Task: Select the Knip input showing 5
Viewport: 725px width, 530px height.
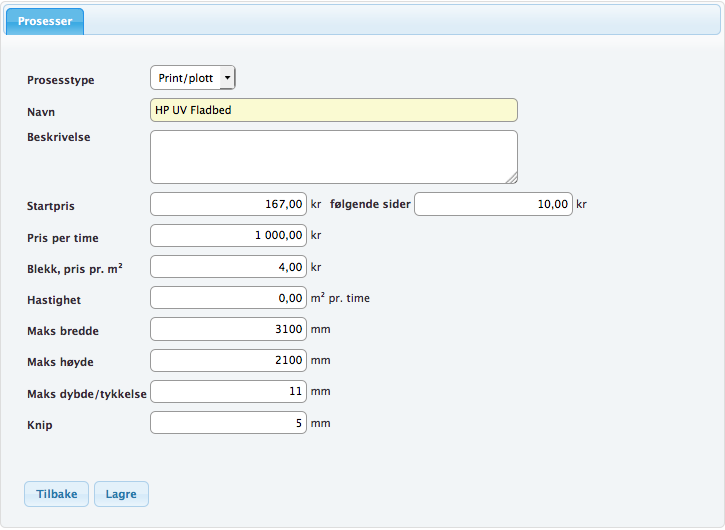Action: 228,423
